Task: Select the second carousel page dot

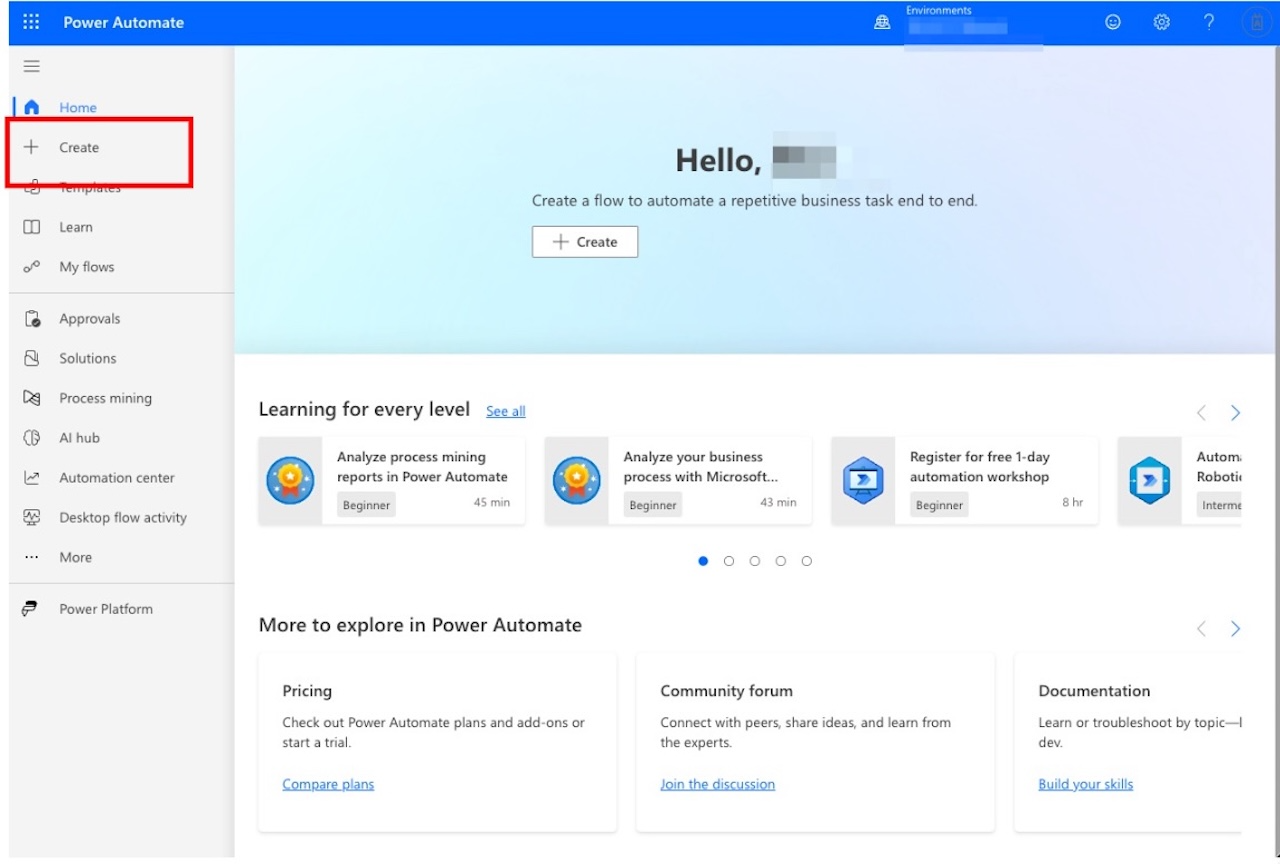Action: [x=729, y=561]
